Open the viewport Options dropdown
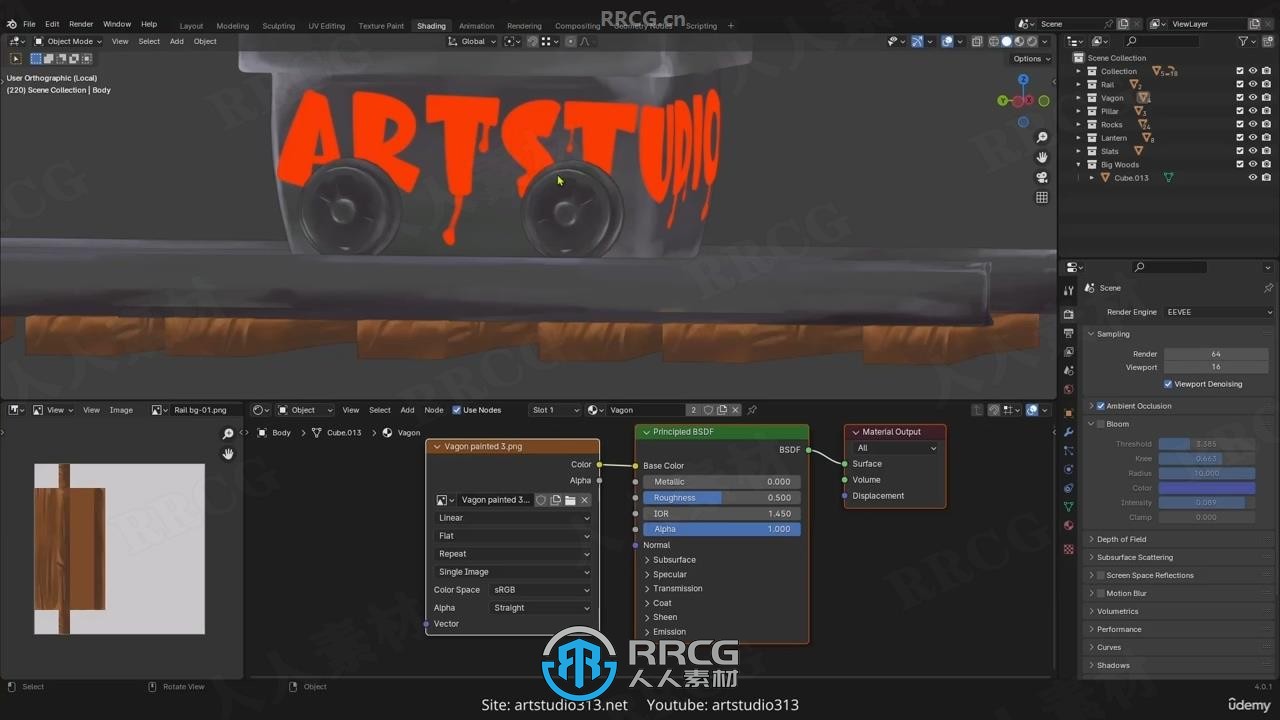 1031,58
